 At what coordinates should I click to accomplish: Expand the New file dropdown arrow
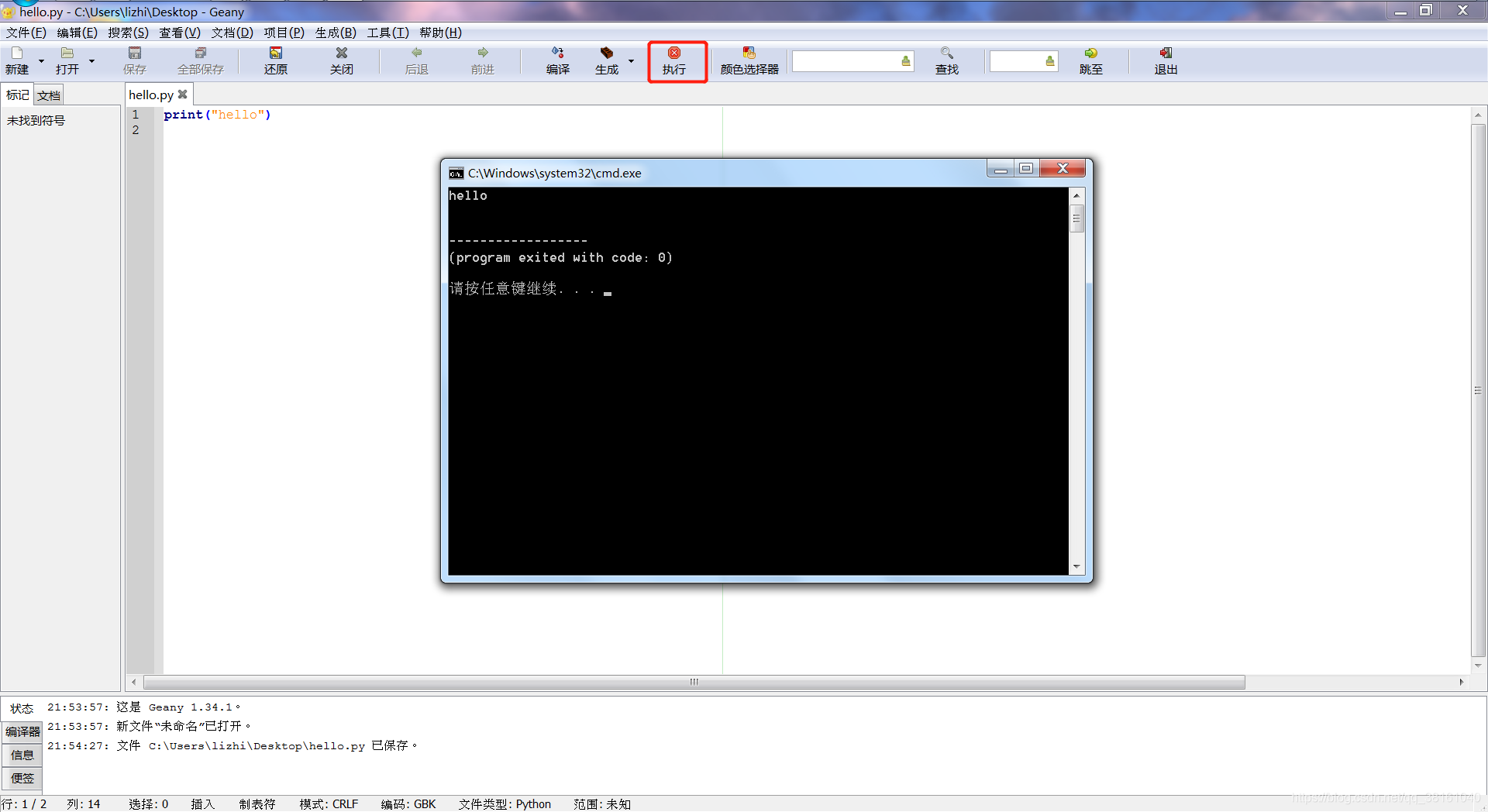pos(41,60)
